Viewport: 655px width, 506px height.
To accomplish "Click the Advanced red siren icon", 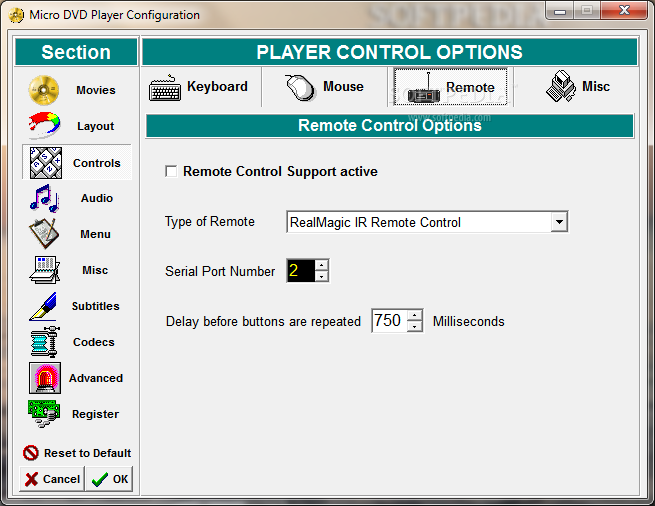I will (45, 378).
